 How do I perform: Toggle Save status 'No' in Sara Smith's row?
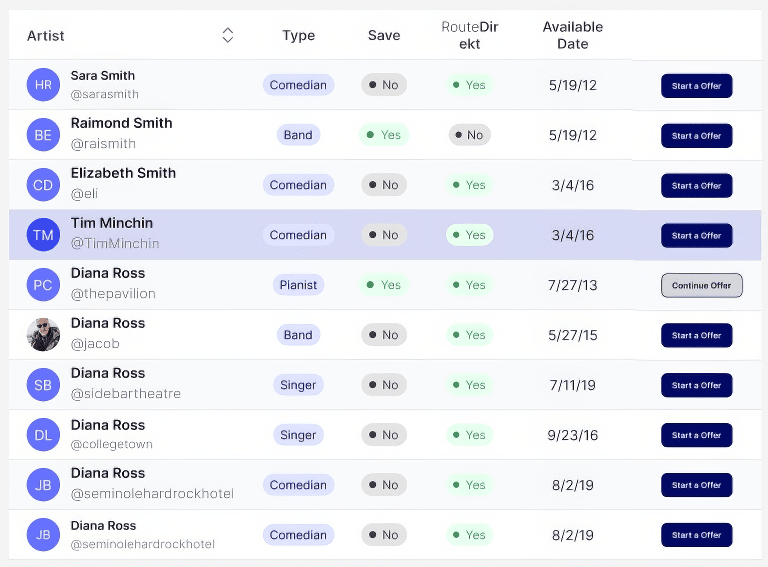pyautogui.click(x=383, y=85)
